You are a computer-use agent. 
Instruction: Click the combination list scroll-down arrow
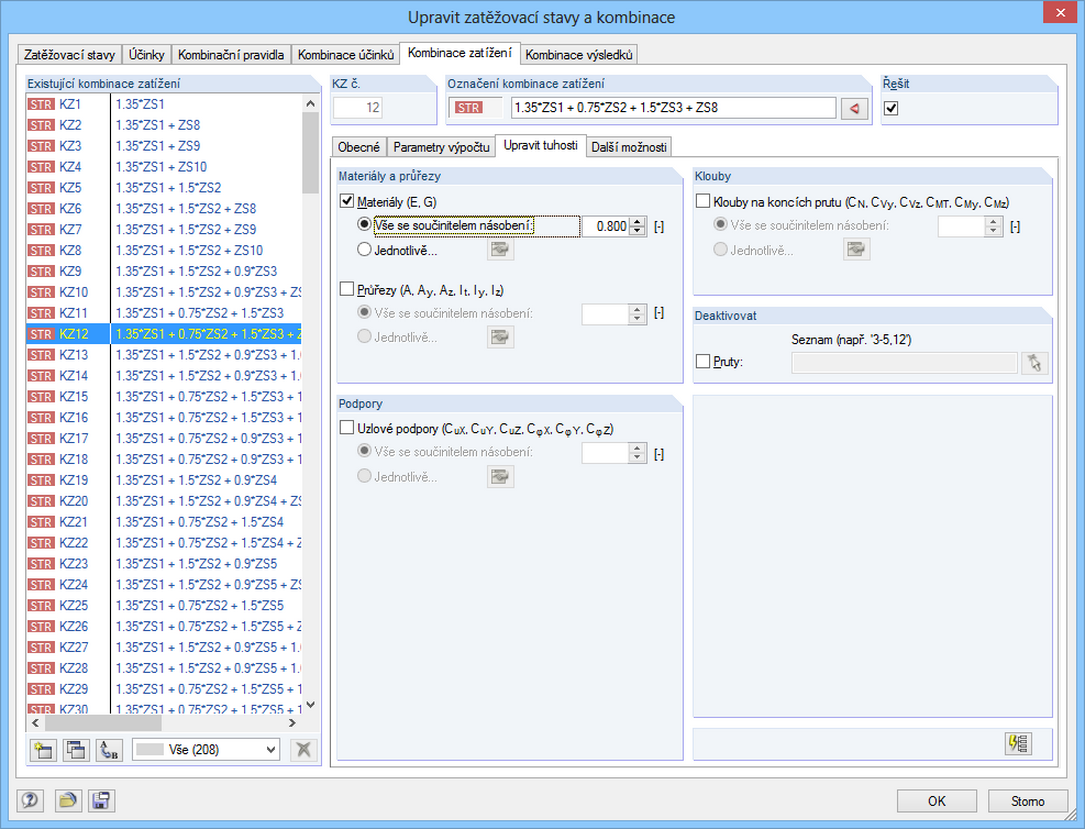point(311,704)
